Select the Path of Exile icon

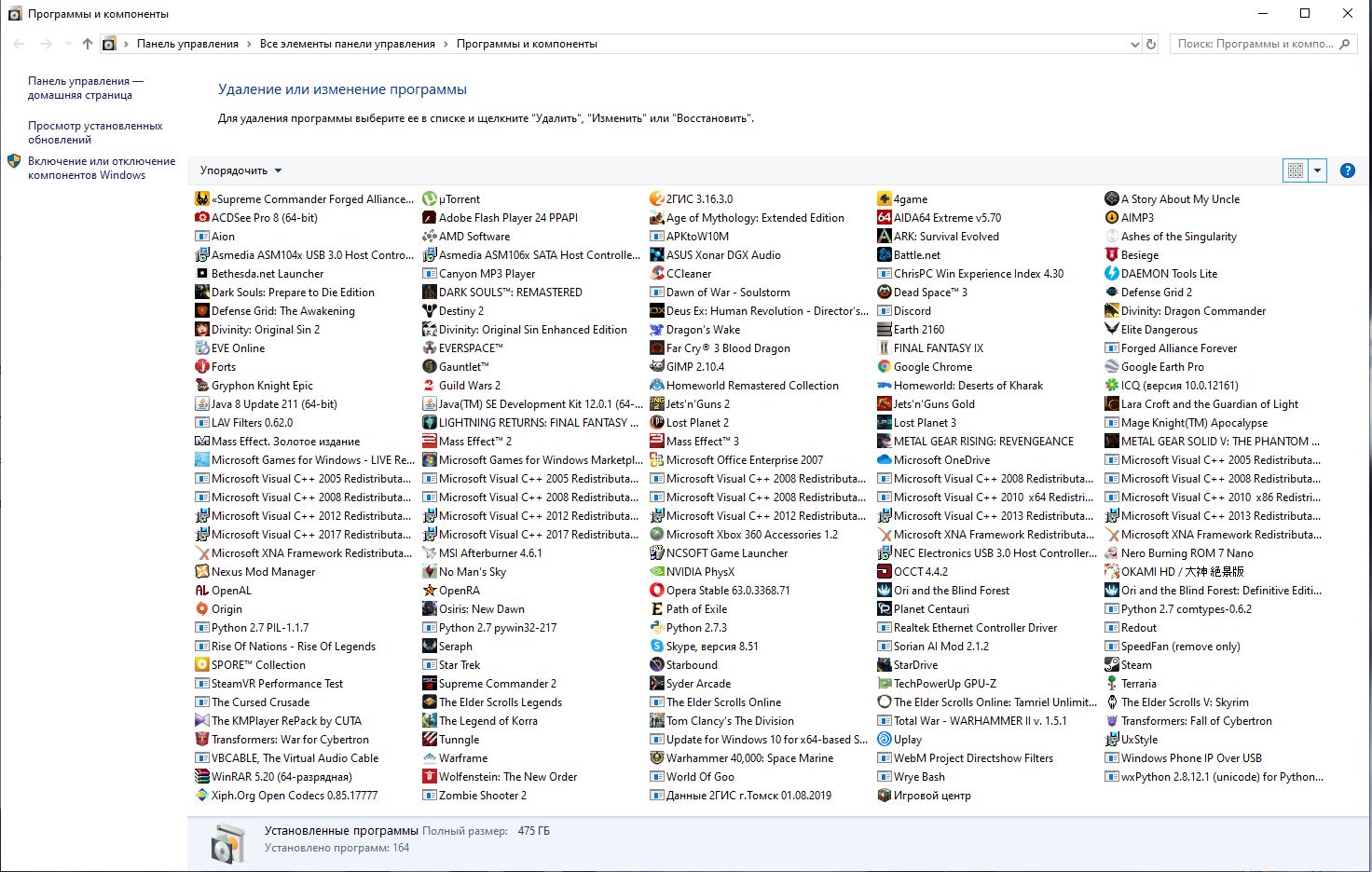pyautogui.click(x=657, y=608)
